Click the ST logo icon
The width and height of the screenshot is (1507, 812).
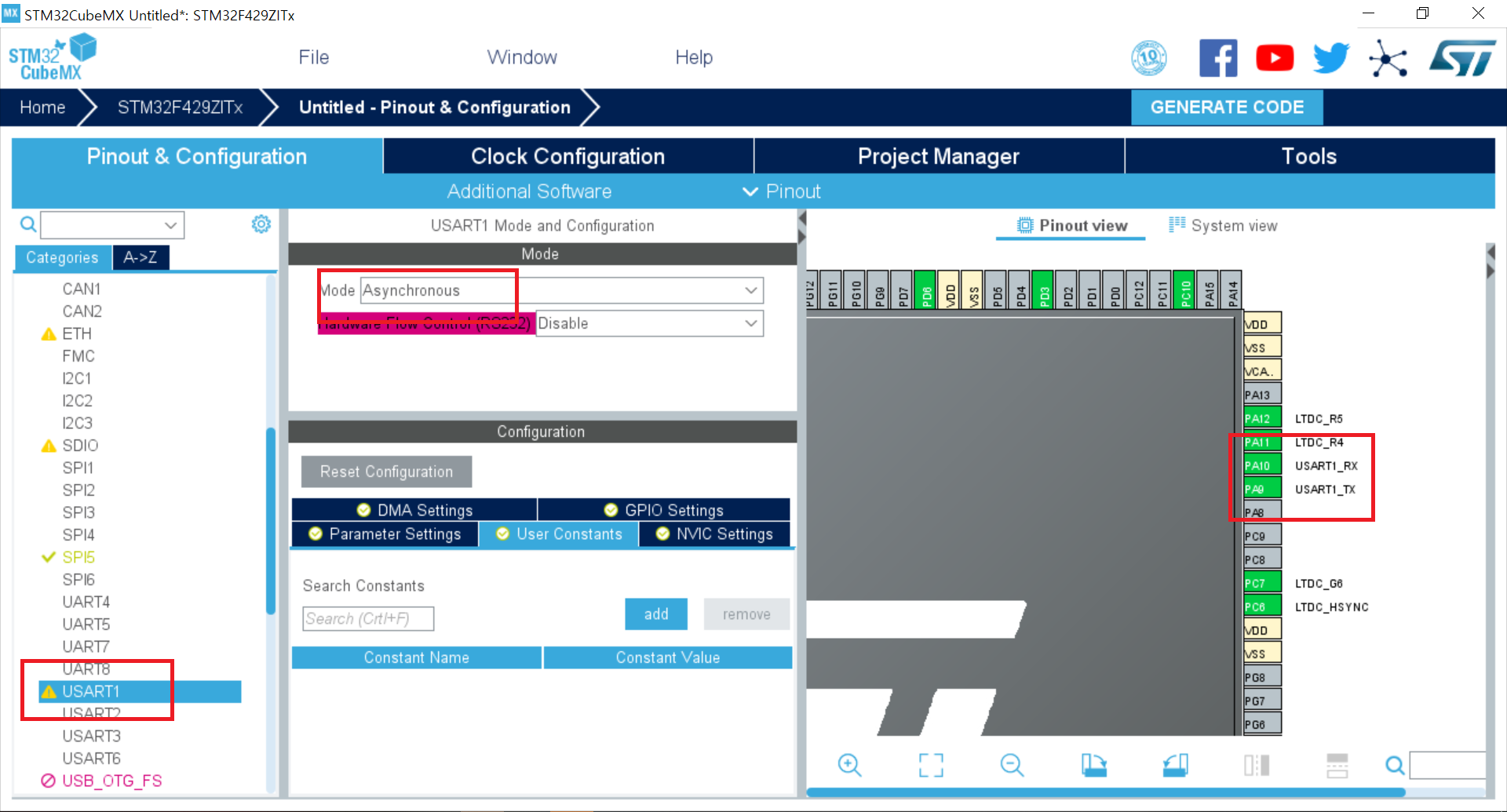click(1463, 58)
